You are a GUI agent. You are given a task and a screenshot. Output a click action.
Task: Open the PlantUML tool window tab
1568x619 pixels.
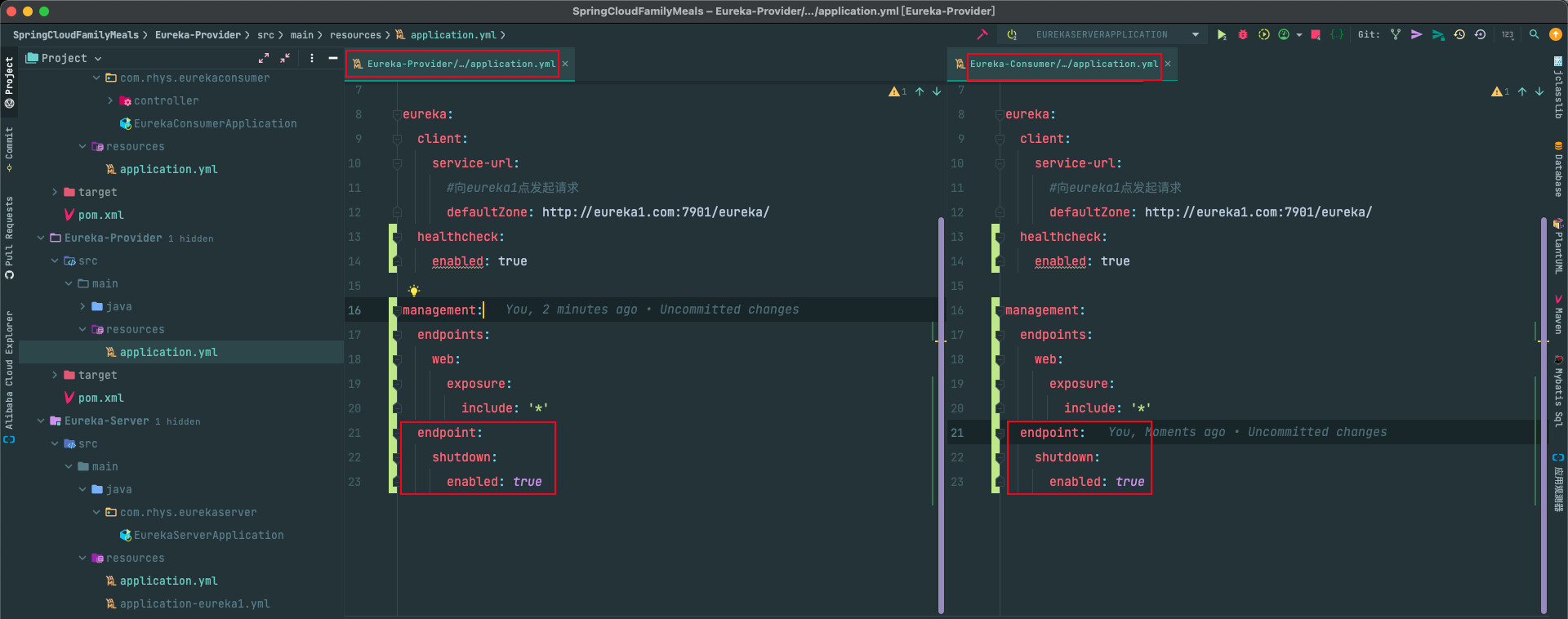(x=1558, y=245)
